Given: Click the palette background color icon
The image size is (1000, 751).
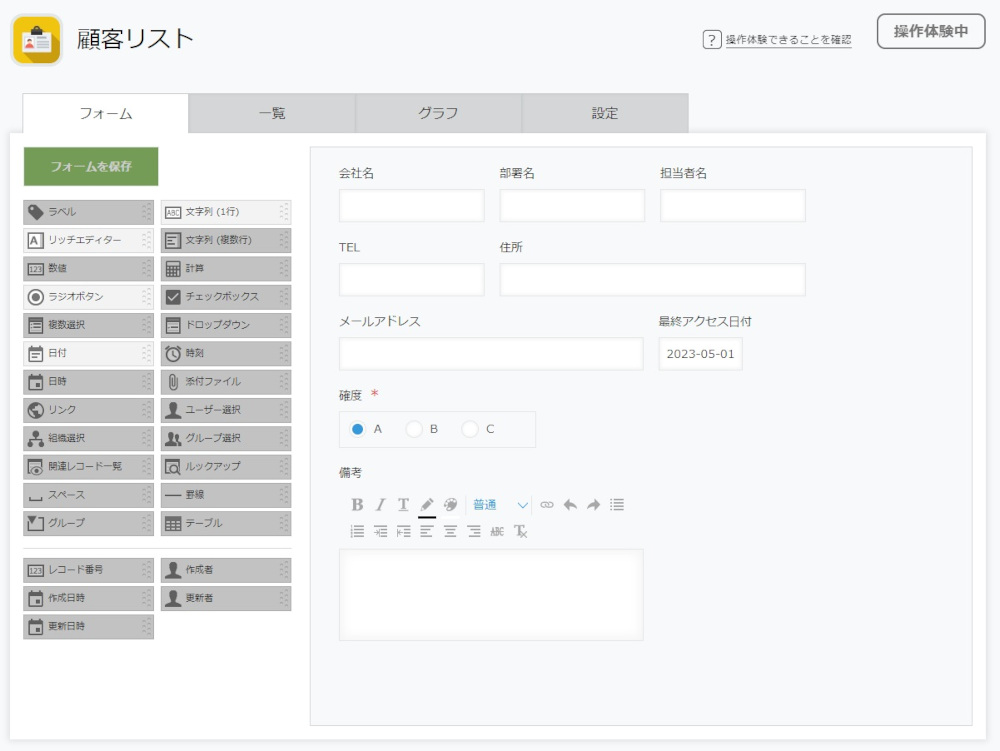Looking at the screenshot, I should (x=450, y=505).
